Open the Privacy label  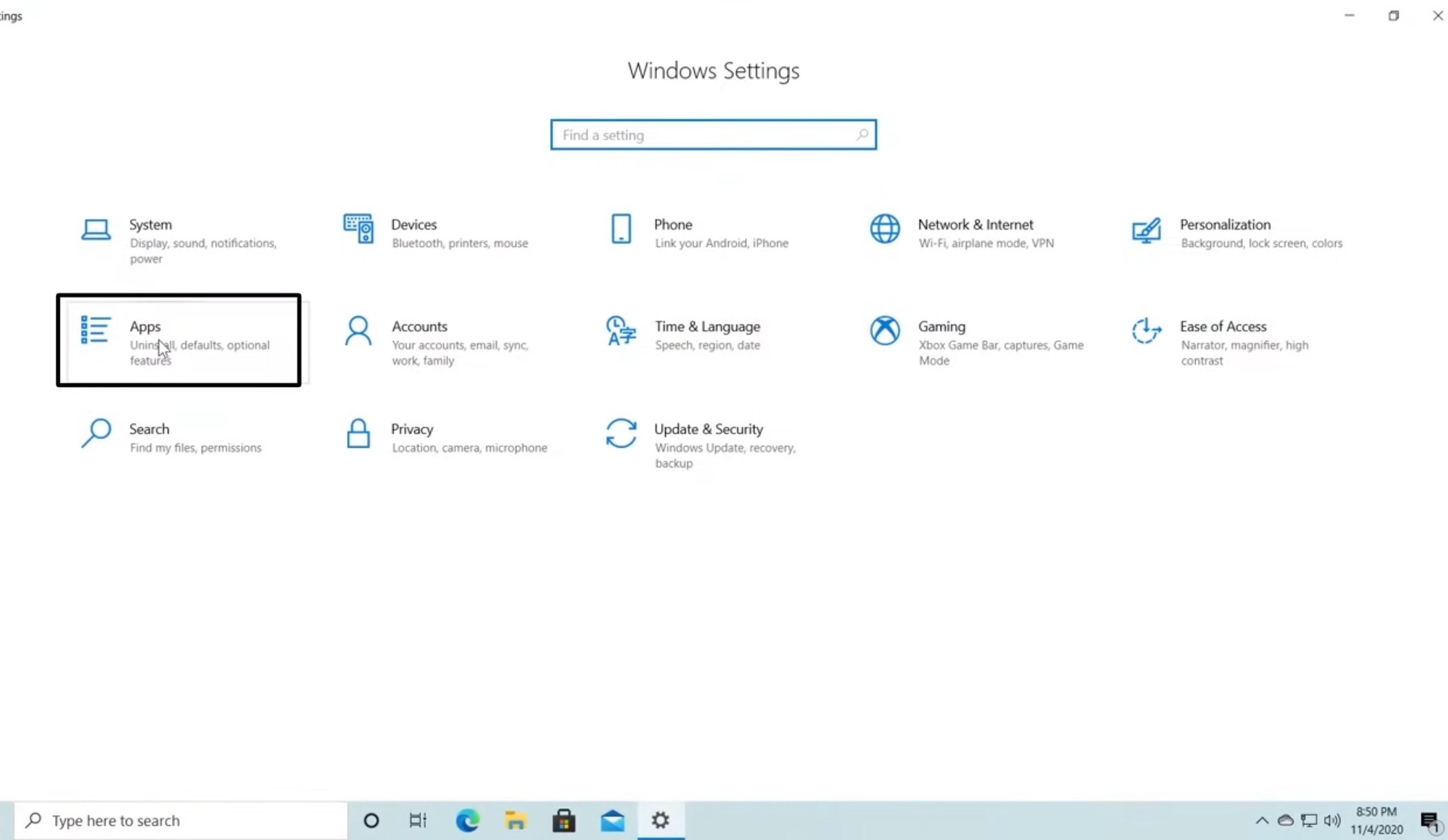coord(411,429)
